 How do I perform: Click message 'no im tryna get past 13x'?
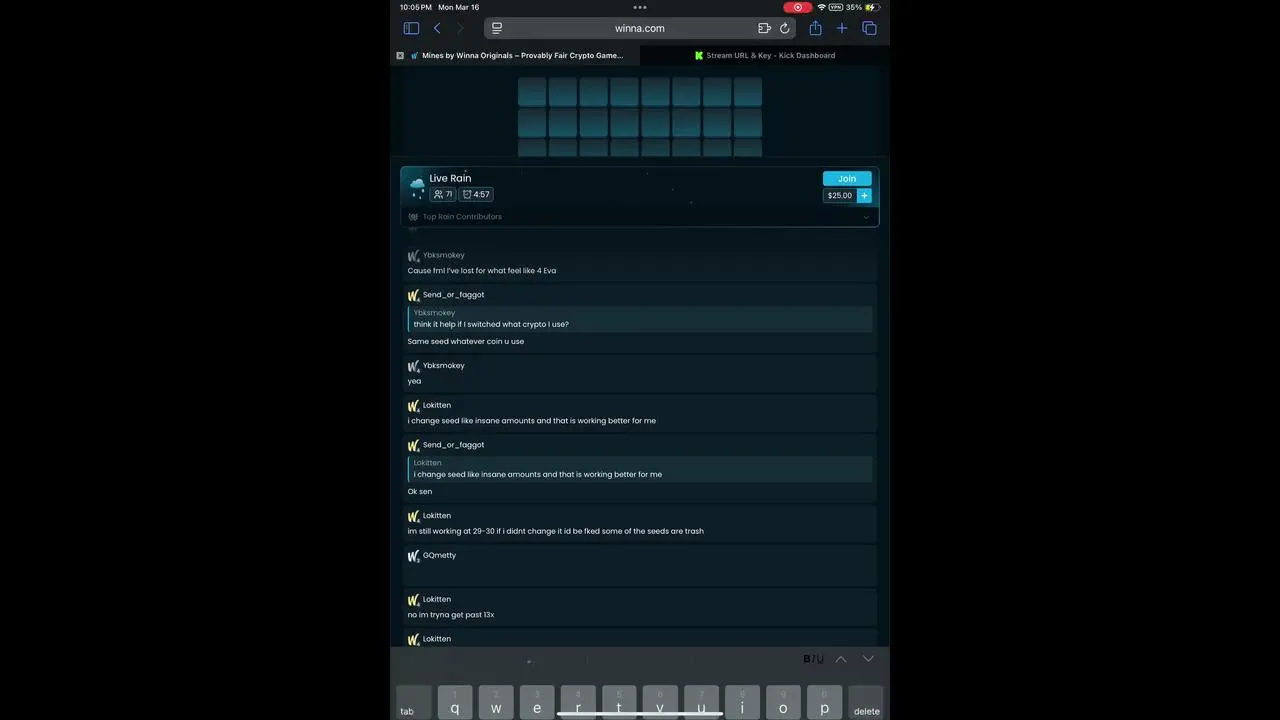451,615
